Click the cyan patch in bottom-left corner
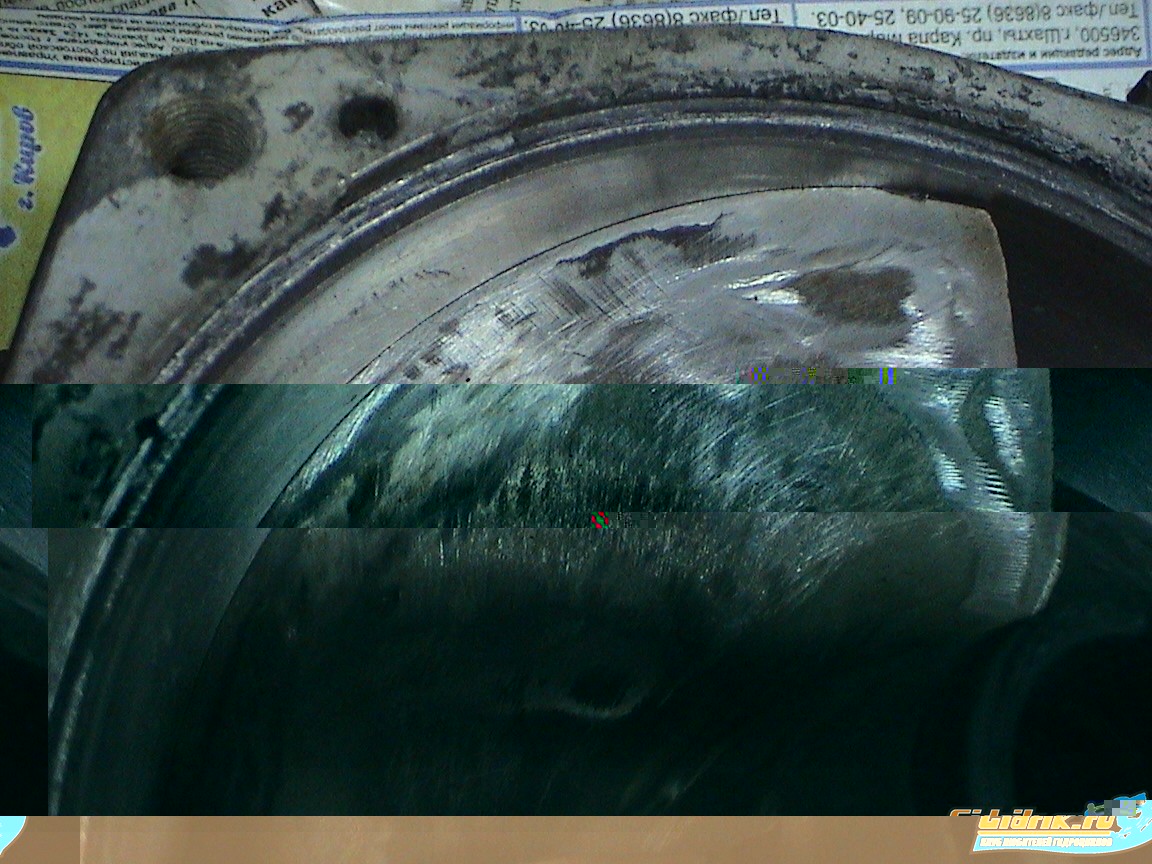 click(12, 832)
